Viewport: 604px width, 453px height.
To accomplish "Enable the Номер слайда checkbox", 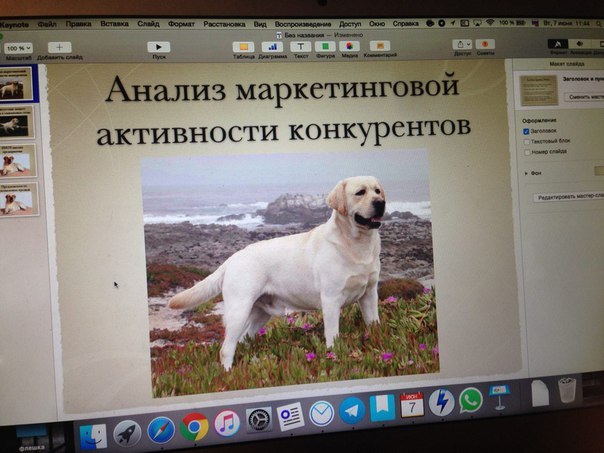I will 527,152.
